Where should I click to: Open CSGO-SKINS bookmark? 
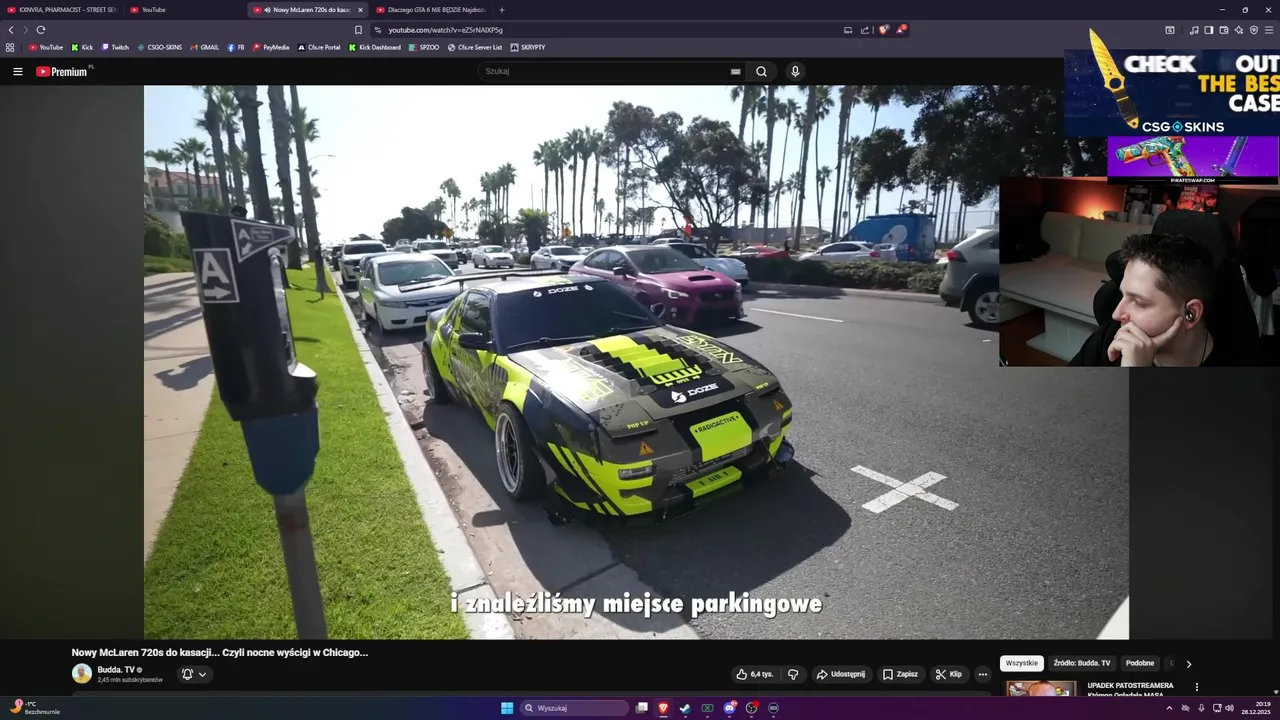click(159, 47)
